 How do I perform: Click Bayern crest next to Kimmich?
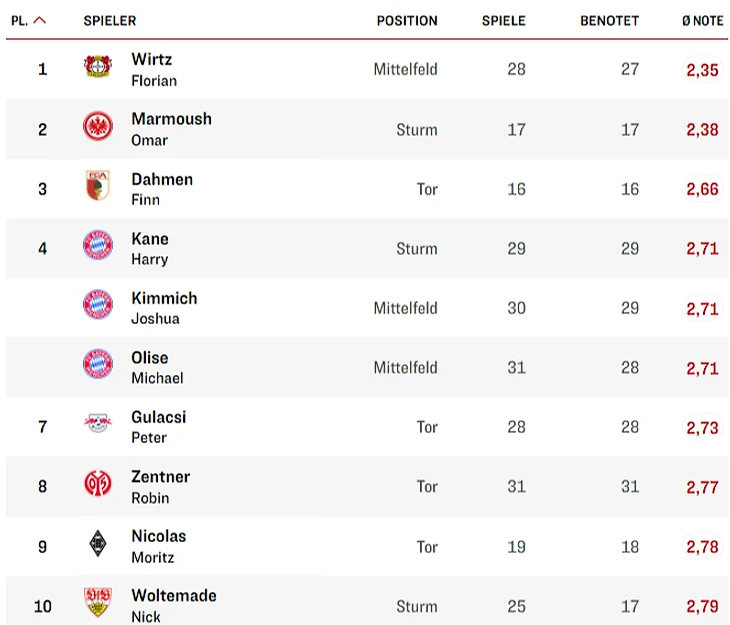pyautogui.click(x=98, y=306)
